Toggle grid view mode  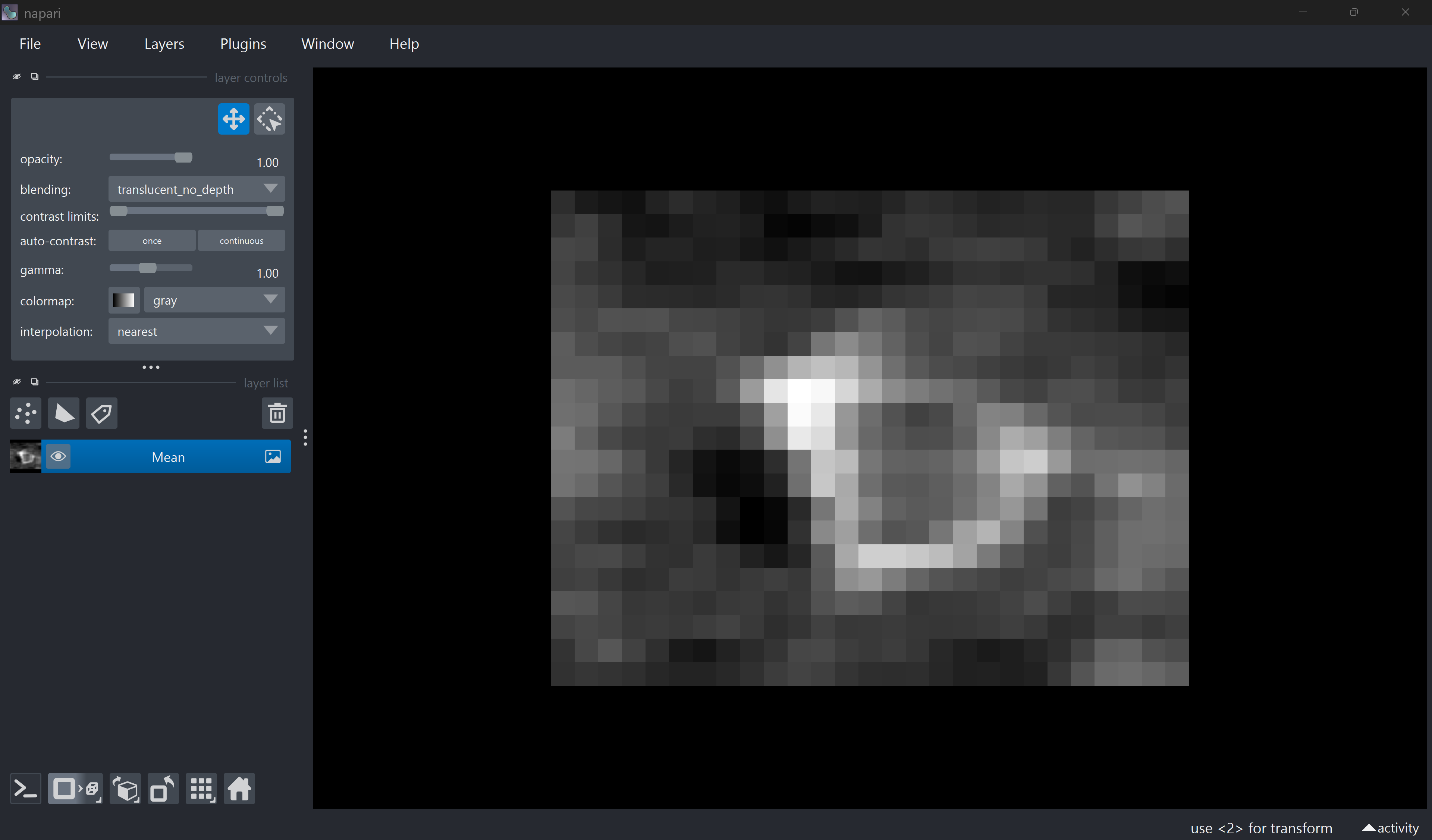201,789
